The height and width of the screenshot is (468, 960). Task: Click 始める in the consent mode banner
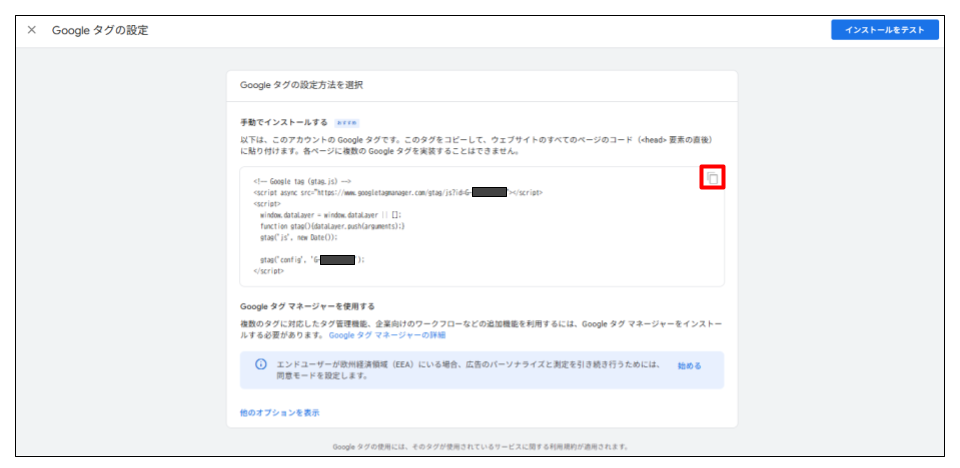pos(689,366)
